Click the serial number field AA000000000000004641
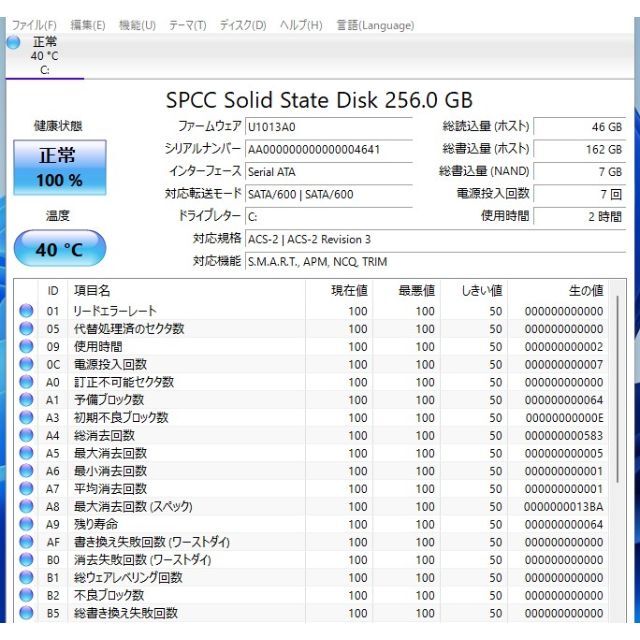 pyautogui.click(x=329, y=149)
